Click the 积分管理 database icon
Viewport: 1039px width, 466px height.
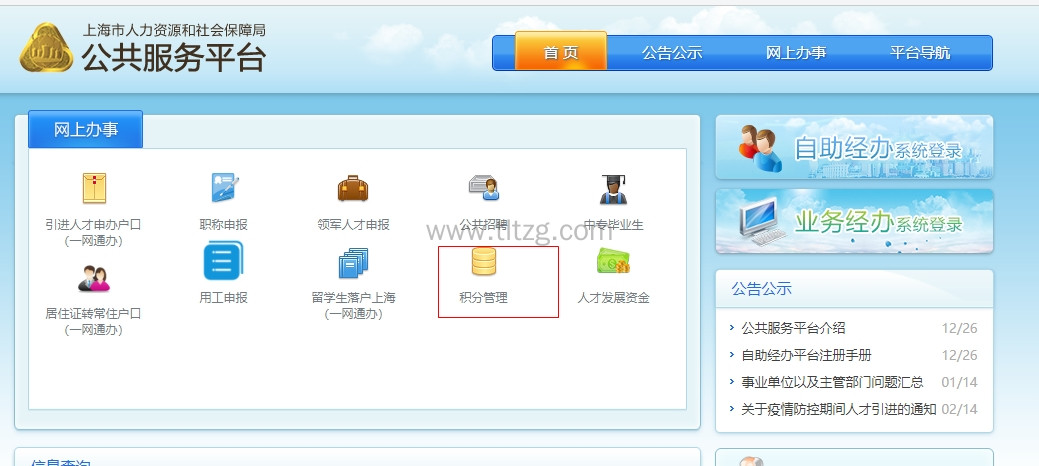click(484, 262)
